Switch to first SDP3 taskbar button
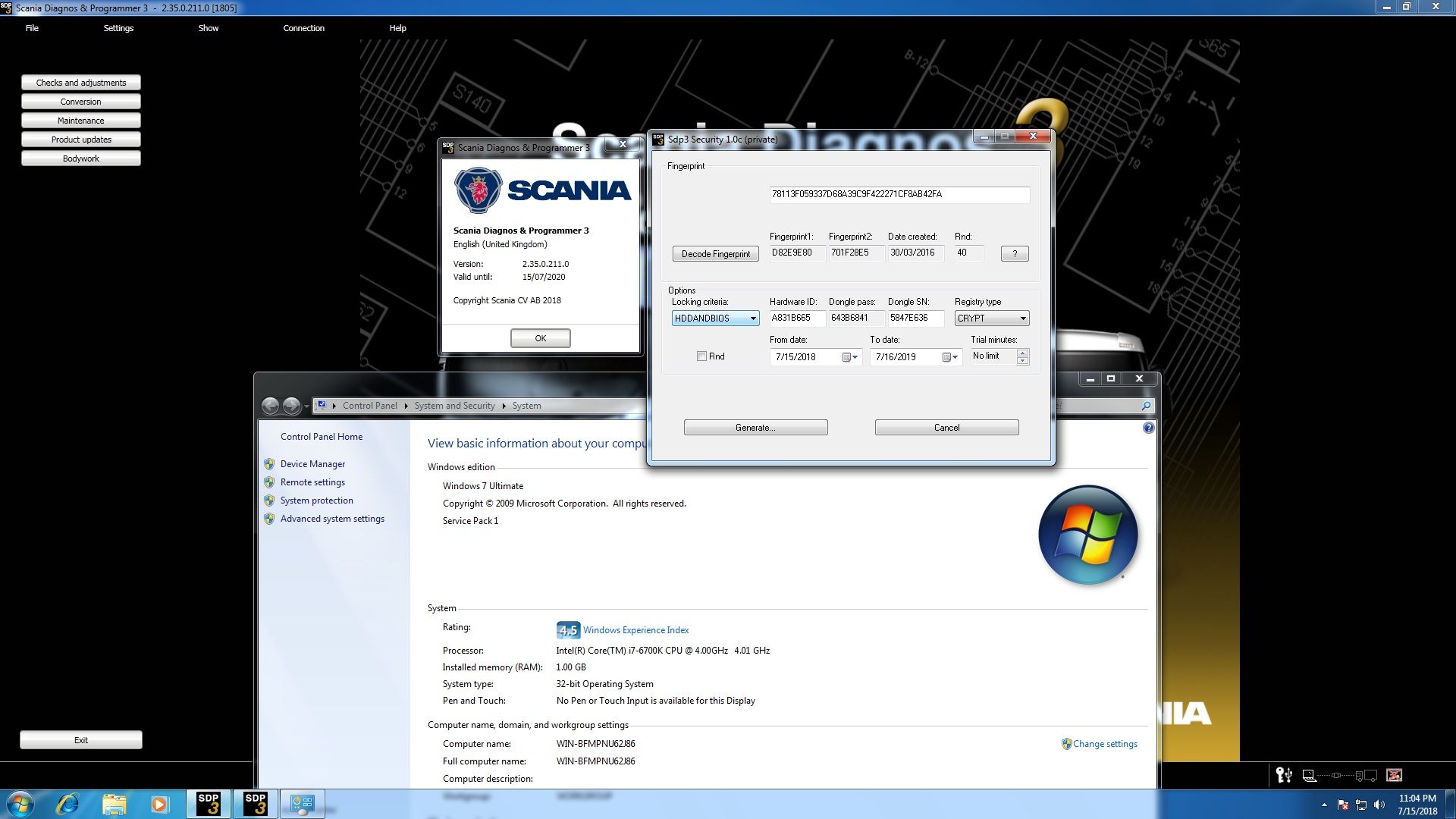Viewport: 1456px width, 819px height. 209,804
